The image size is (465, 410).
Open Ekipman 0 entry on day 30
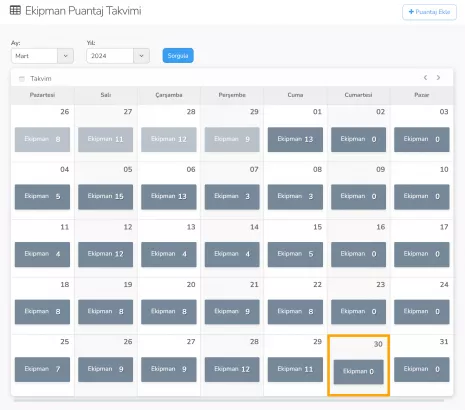pos(359,372)
